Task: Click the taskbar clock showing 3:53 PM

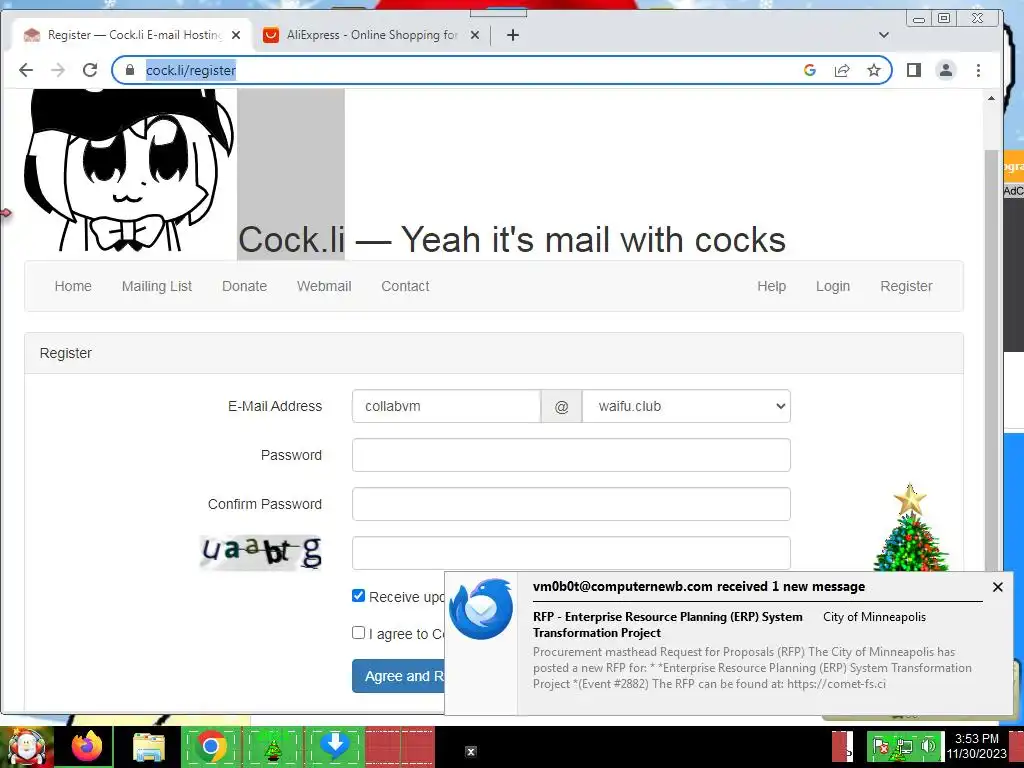Action: tap(976, 746)
